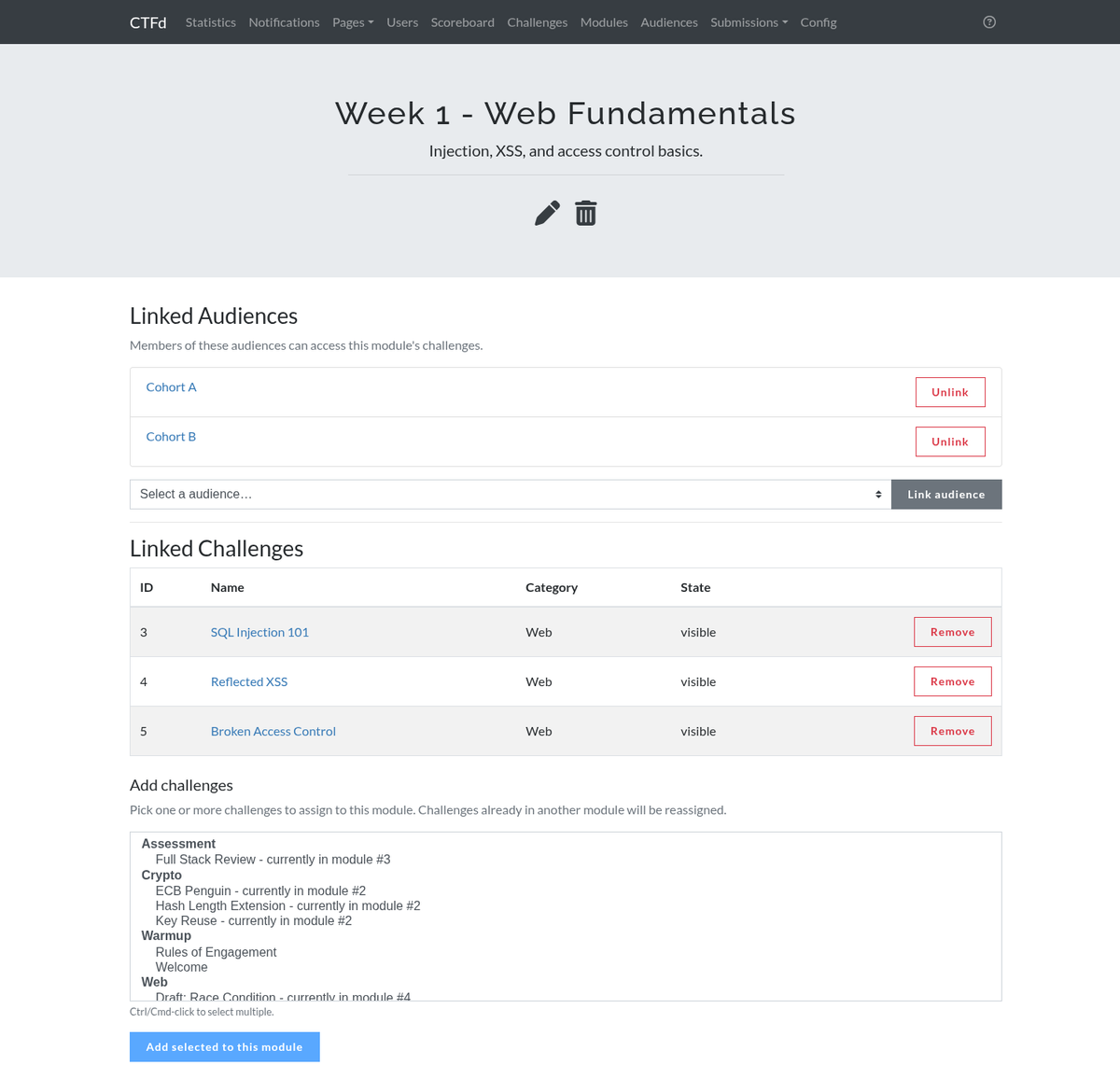Open the Select an audience combo box
1120x1065 pixels.
click(x=511, y=495)
